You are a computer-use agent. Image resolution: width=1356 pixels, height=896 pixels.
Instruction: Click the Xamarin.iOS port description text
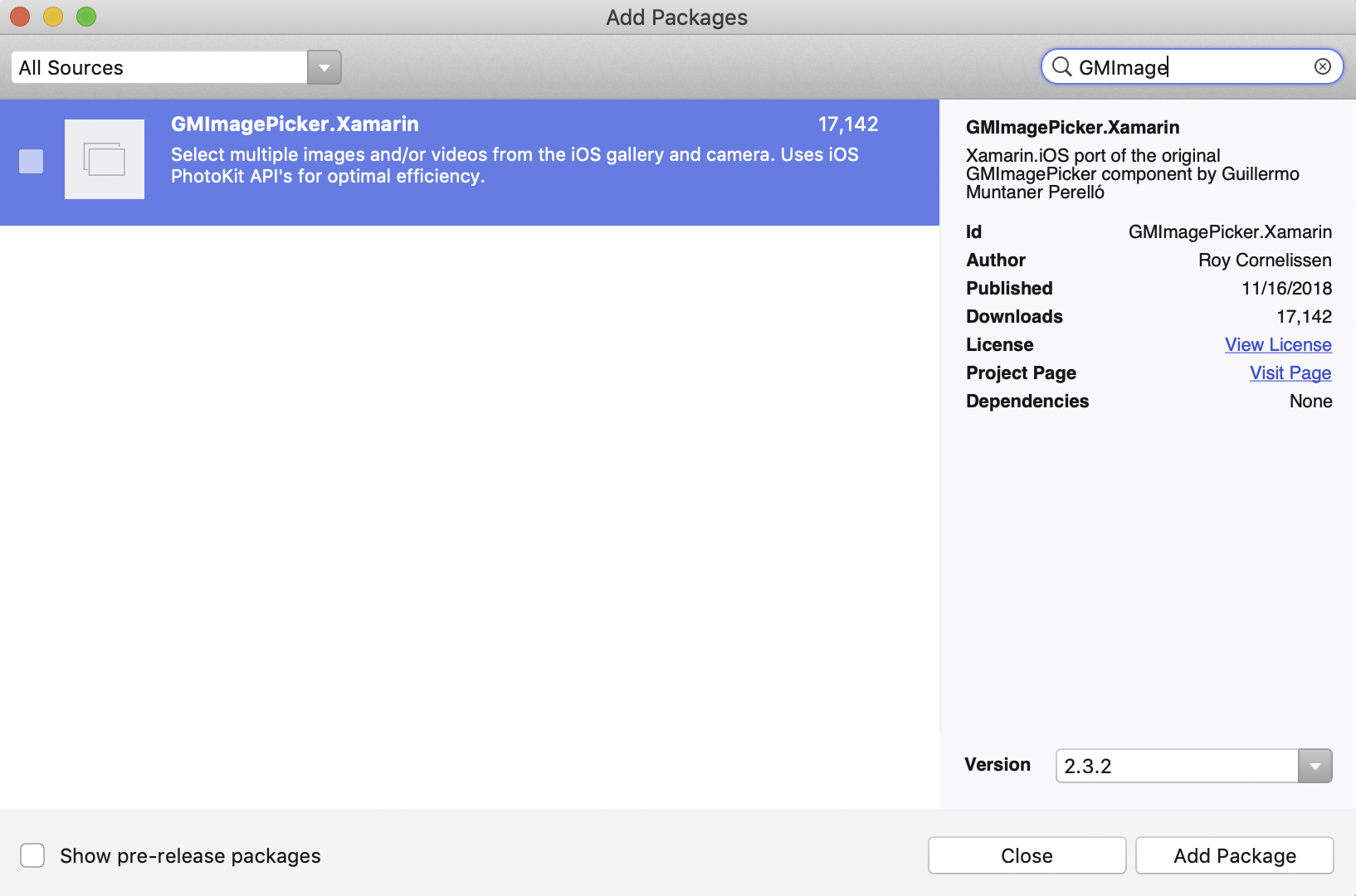coord(1133,173)
